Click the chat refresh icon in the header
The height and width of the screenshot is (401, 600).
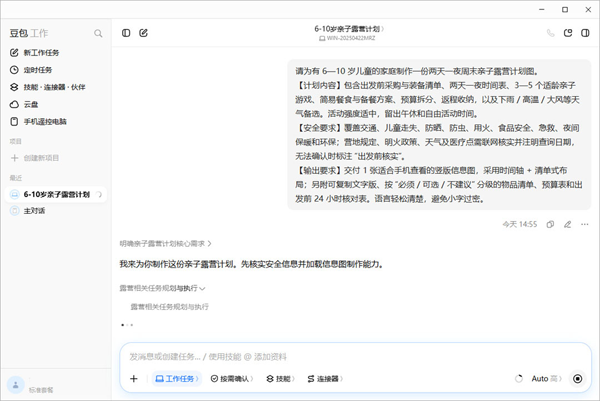(x=568, y=33)
